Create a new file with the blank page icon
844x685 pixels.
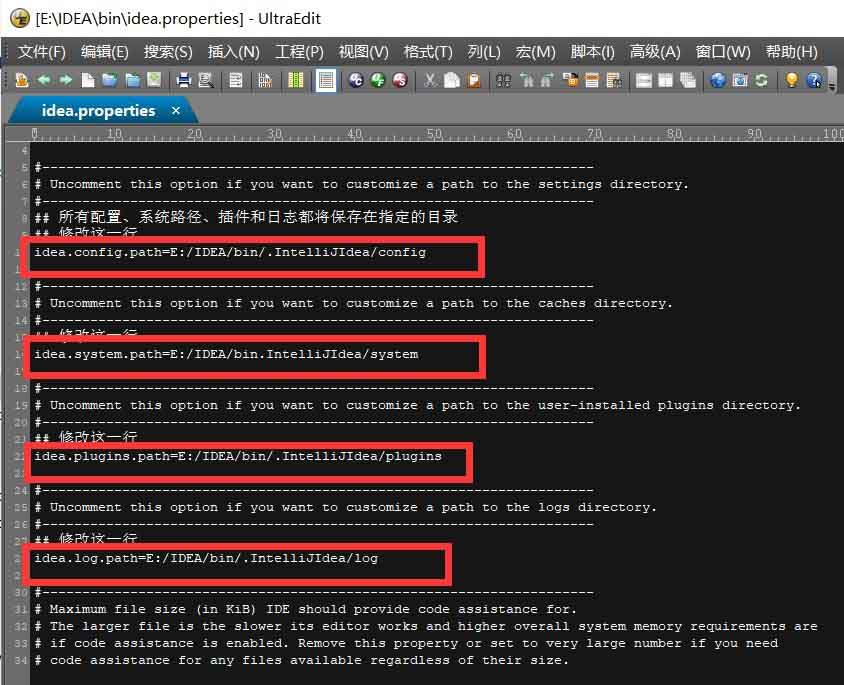pyautogui.click(x=88, y=81)
